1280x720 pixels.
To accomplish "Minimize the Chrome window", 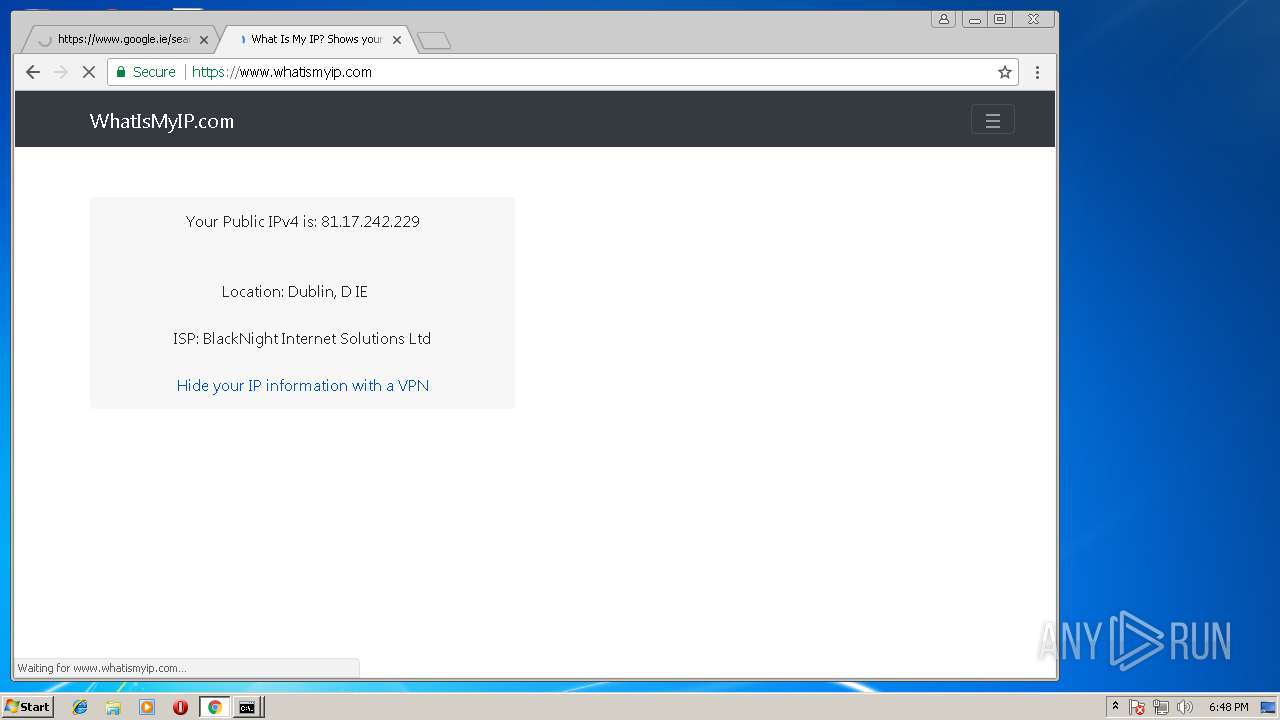I will tap(974, 19).
